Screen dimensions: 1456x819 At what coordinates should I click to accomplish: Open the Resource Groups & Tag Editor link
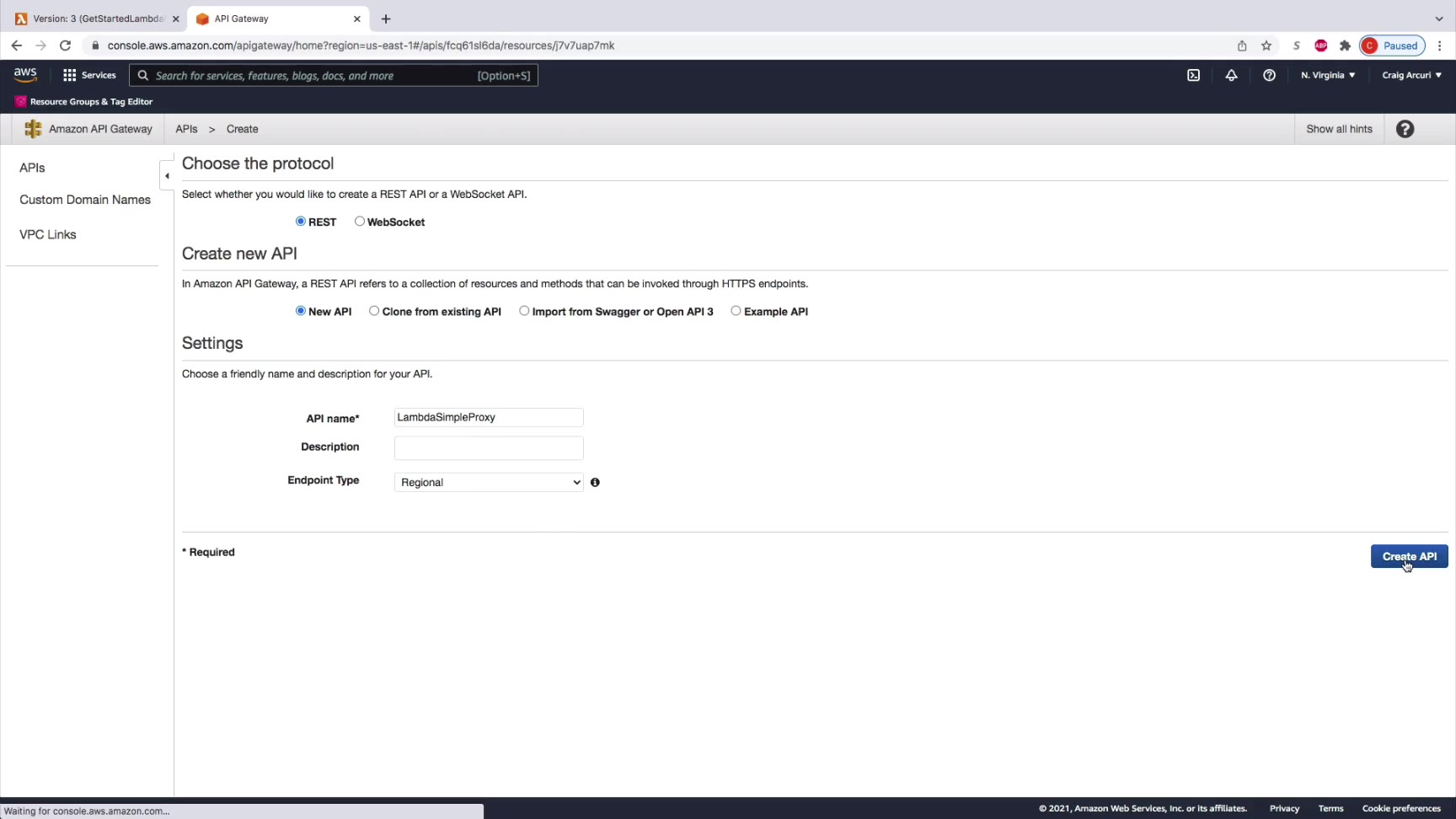pyautogui.click(x=91, y=101)
